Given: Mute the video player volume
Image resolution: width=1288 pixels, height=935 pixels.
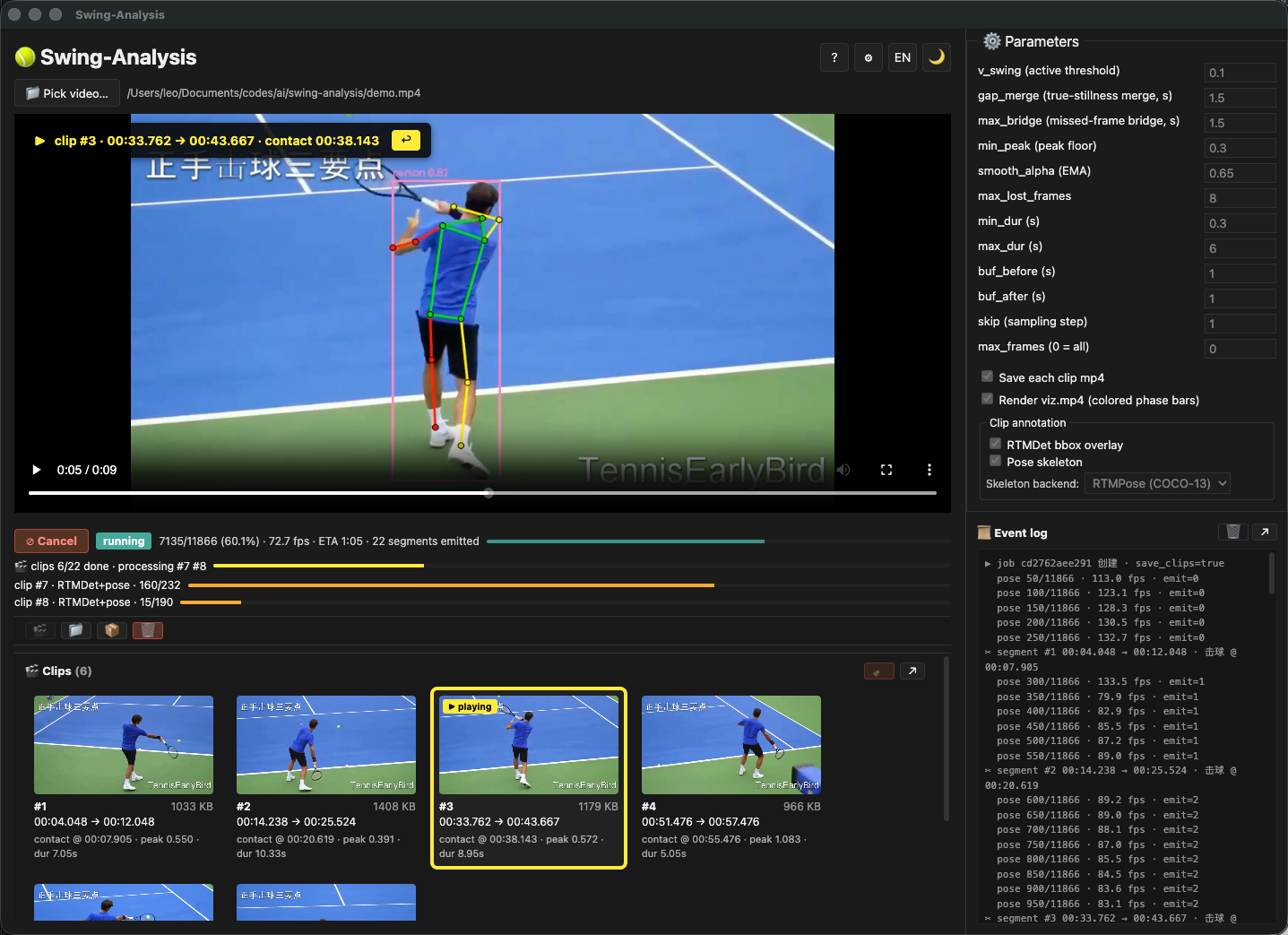Looking at the screenshot, I should coord(843,470).
